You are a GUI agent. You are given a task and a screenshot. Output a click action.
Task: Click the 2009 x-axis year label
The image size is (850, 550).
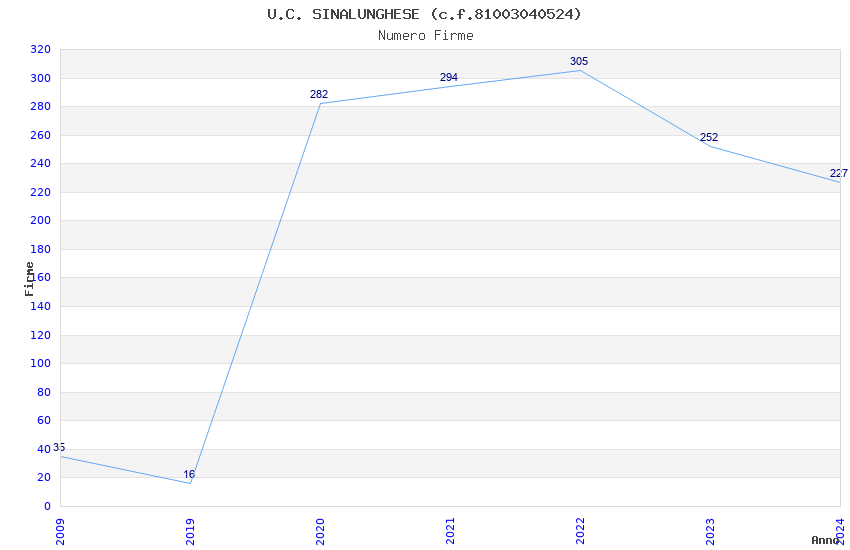pyautogui.click(x=60, y=530)
